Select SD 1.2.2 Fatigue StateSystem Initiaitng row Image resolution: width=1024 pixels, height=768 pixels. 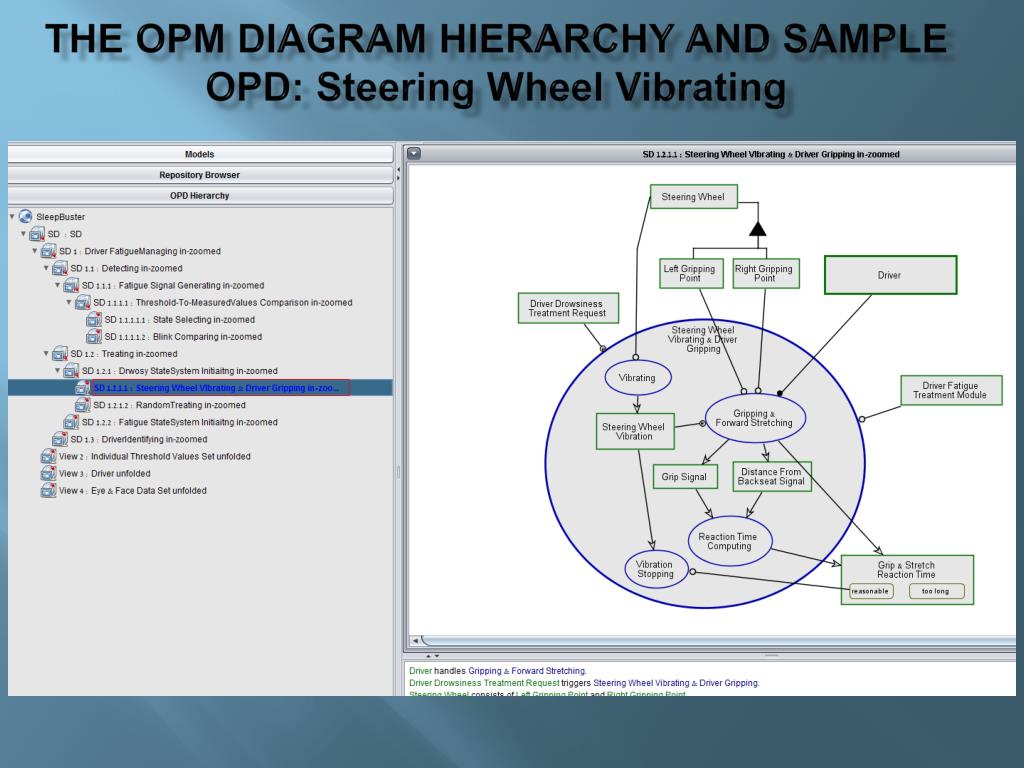point(180,422)
